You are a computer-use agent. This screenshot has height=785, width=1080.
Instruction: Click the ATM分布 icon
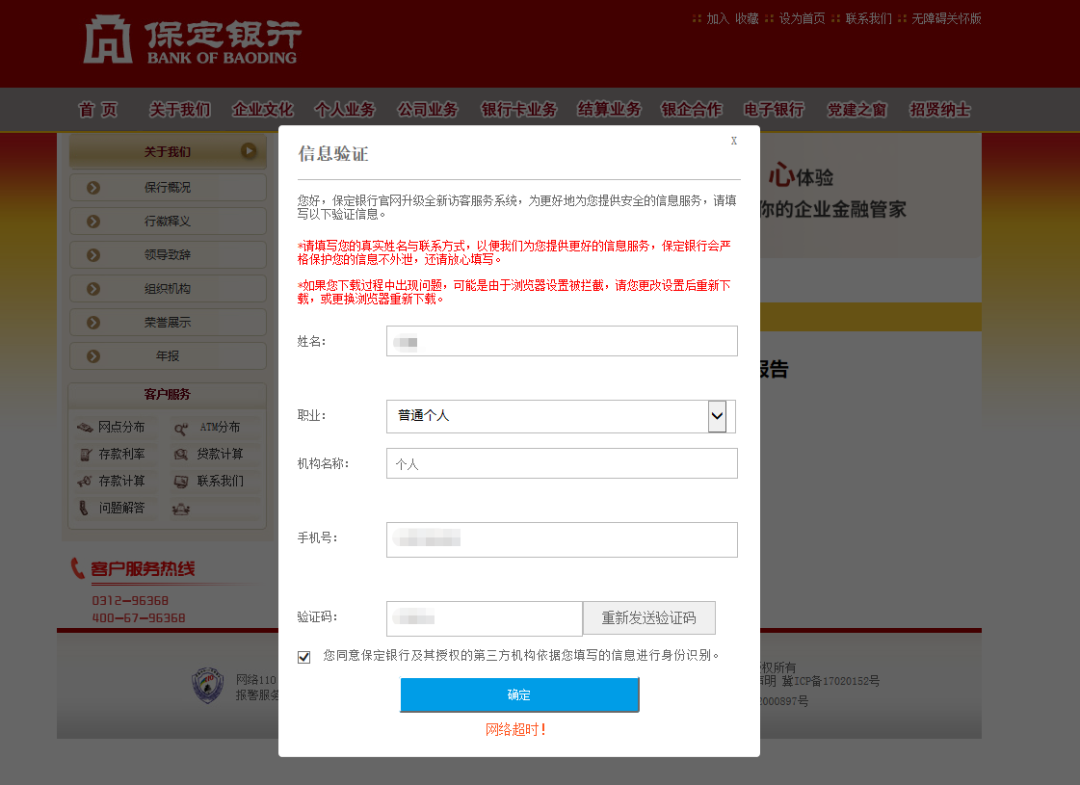pos(181,428)
